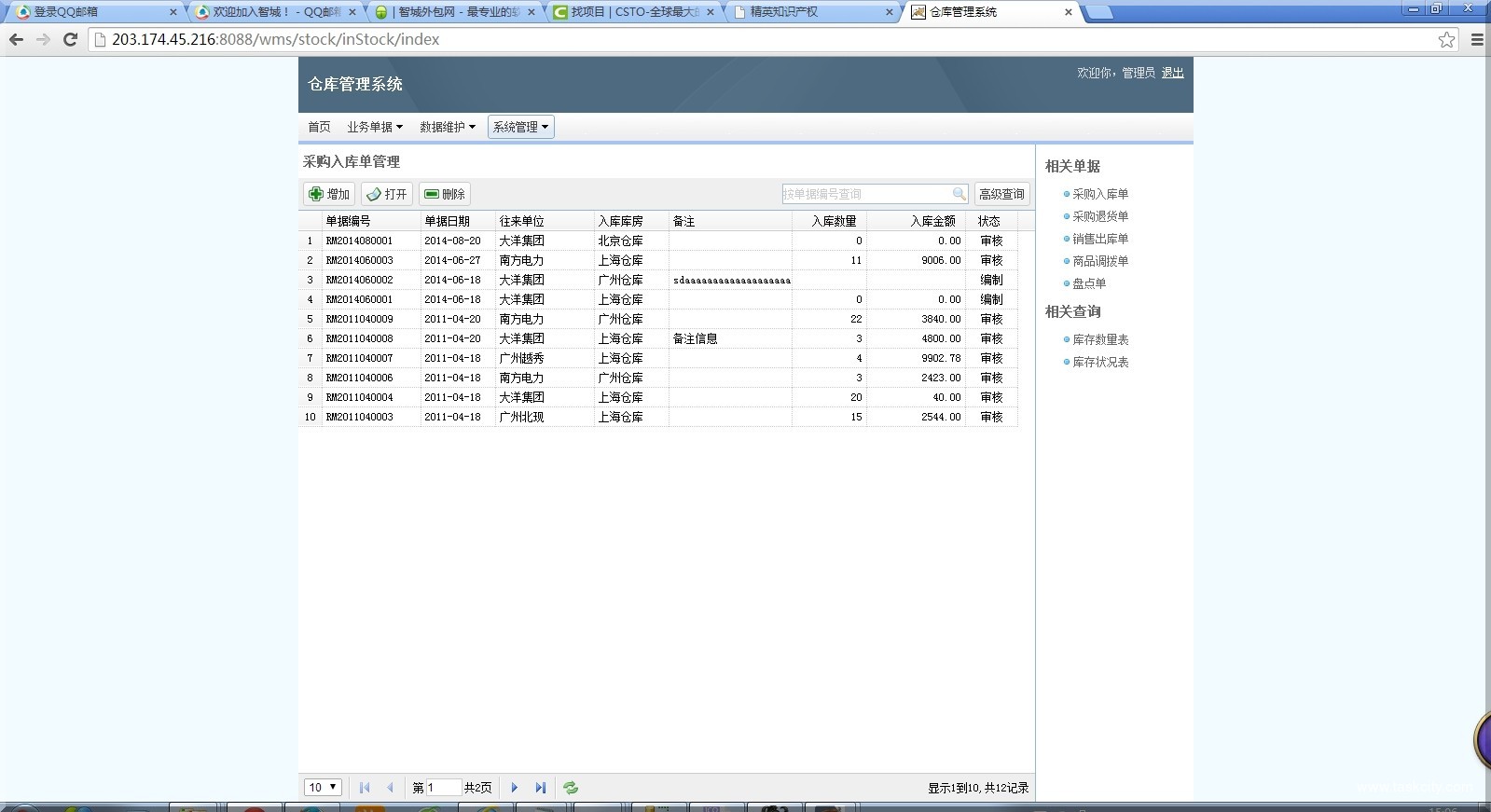This screenshot has height=812, width=1491.
Task: Select row RM2014060002
Action: [x=658, y=280]
